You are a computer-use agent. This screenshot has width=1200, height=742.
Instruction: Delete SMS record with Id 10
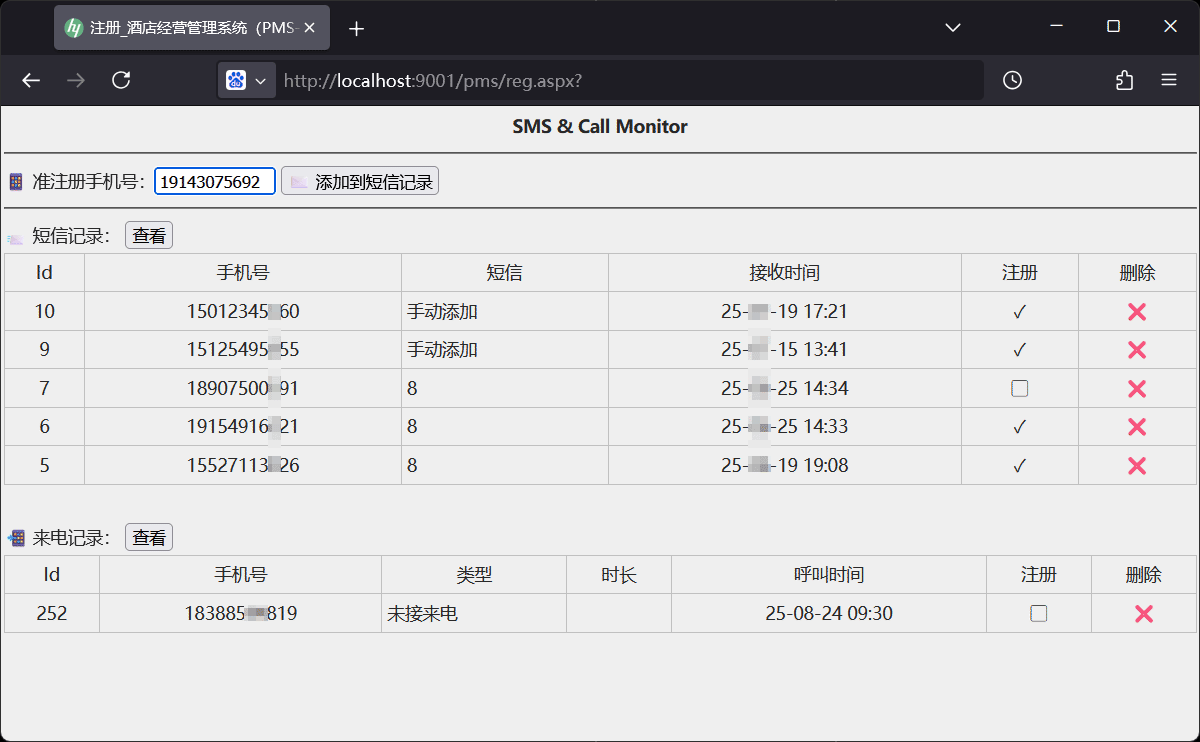coord(1136,312)
